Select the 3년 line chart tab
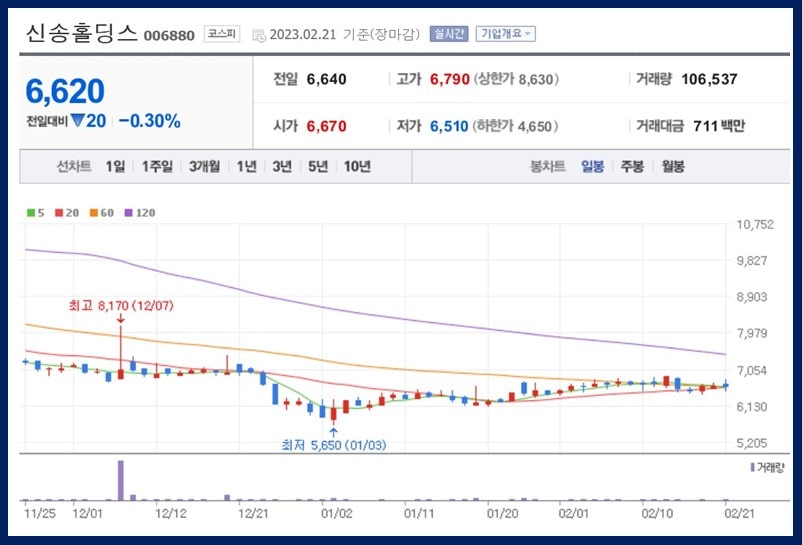This screenshot has width=802, height=545. click(282, 167)
